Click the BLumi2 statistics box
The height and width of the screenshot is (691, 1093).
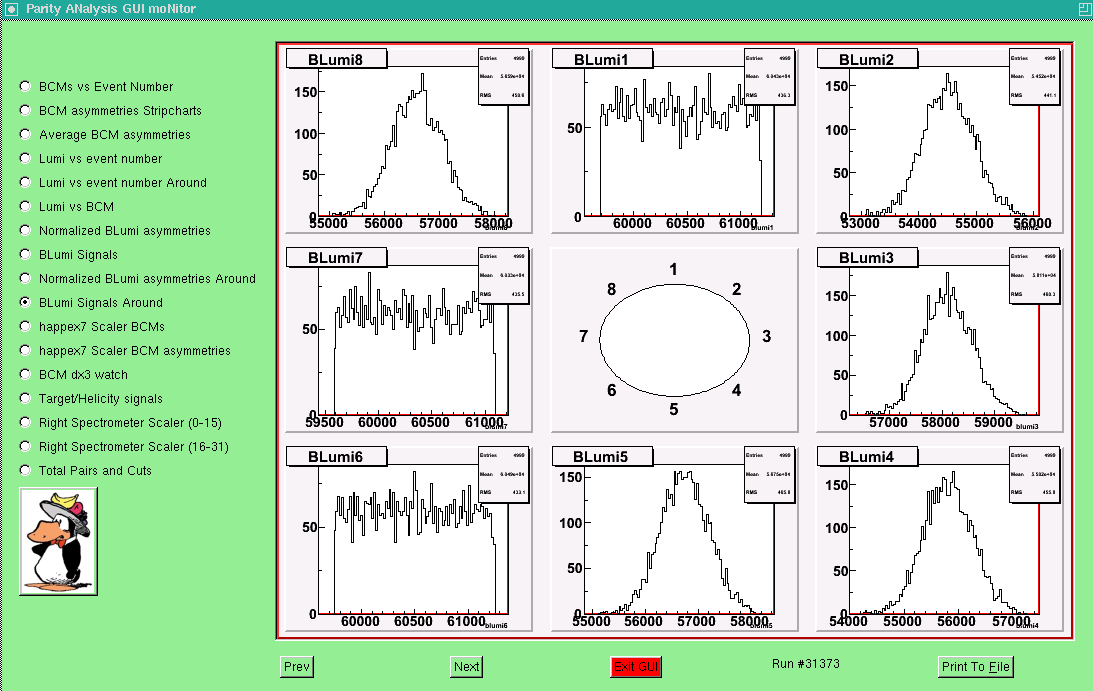coord(1035,77)
